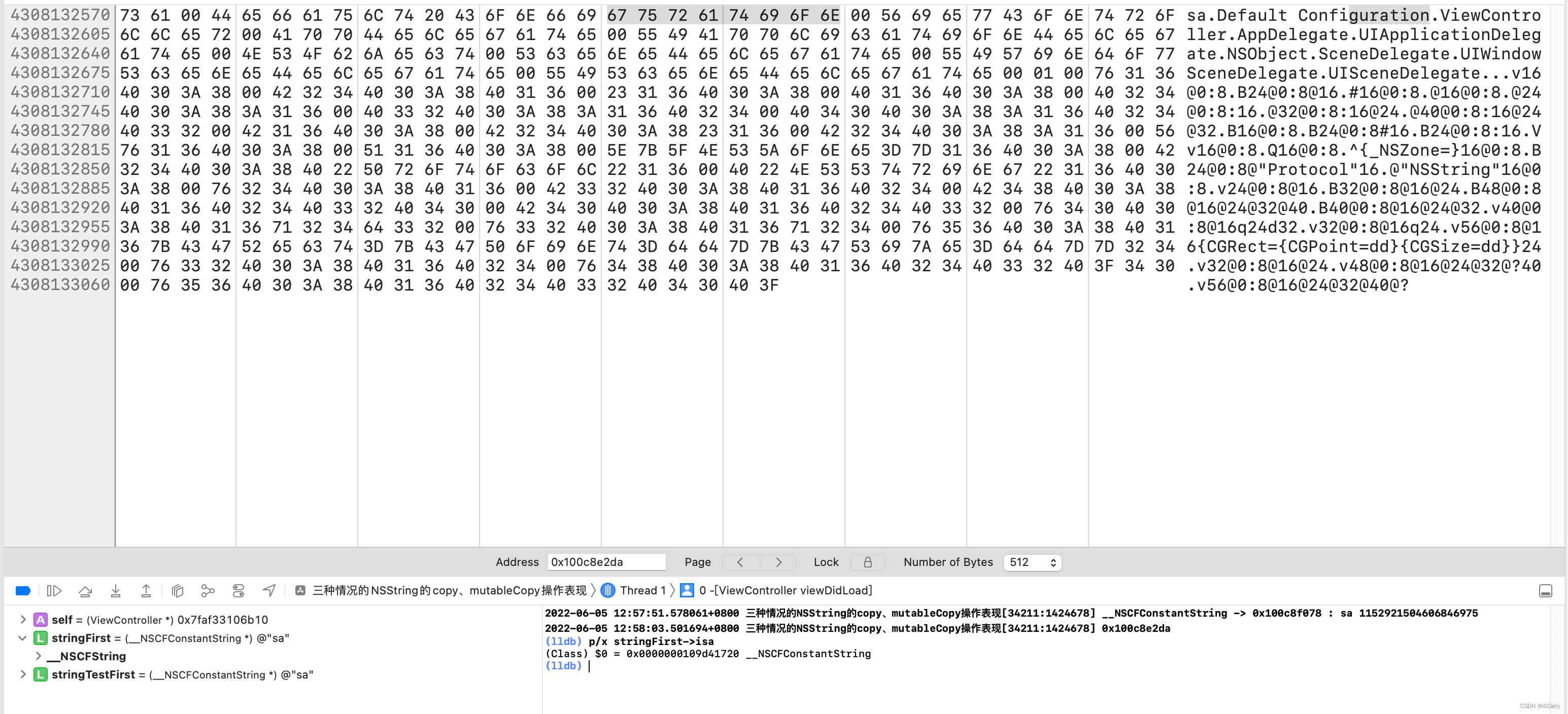Toggle the blue breakpoints activation button
Image resolution: width=1568 pixels, height=714 pixels.
(23, 591)
